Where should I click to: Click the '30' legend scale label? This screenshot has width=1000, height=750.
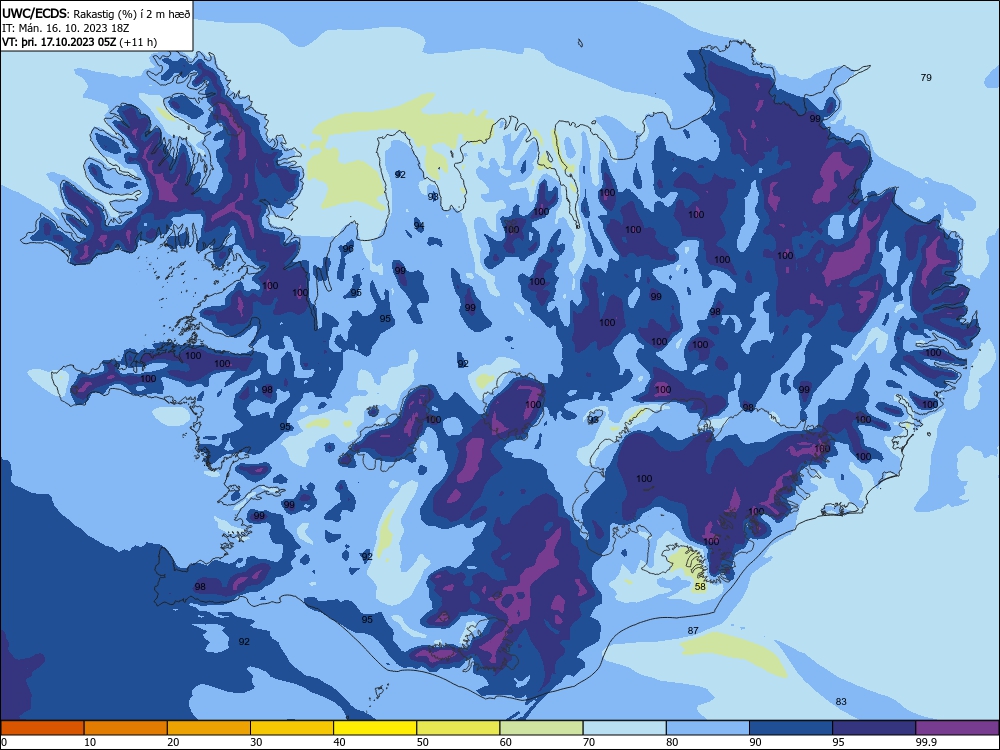(x=256, y=742)
